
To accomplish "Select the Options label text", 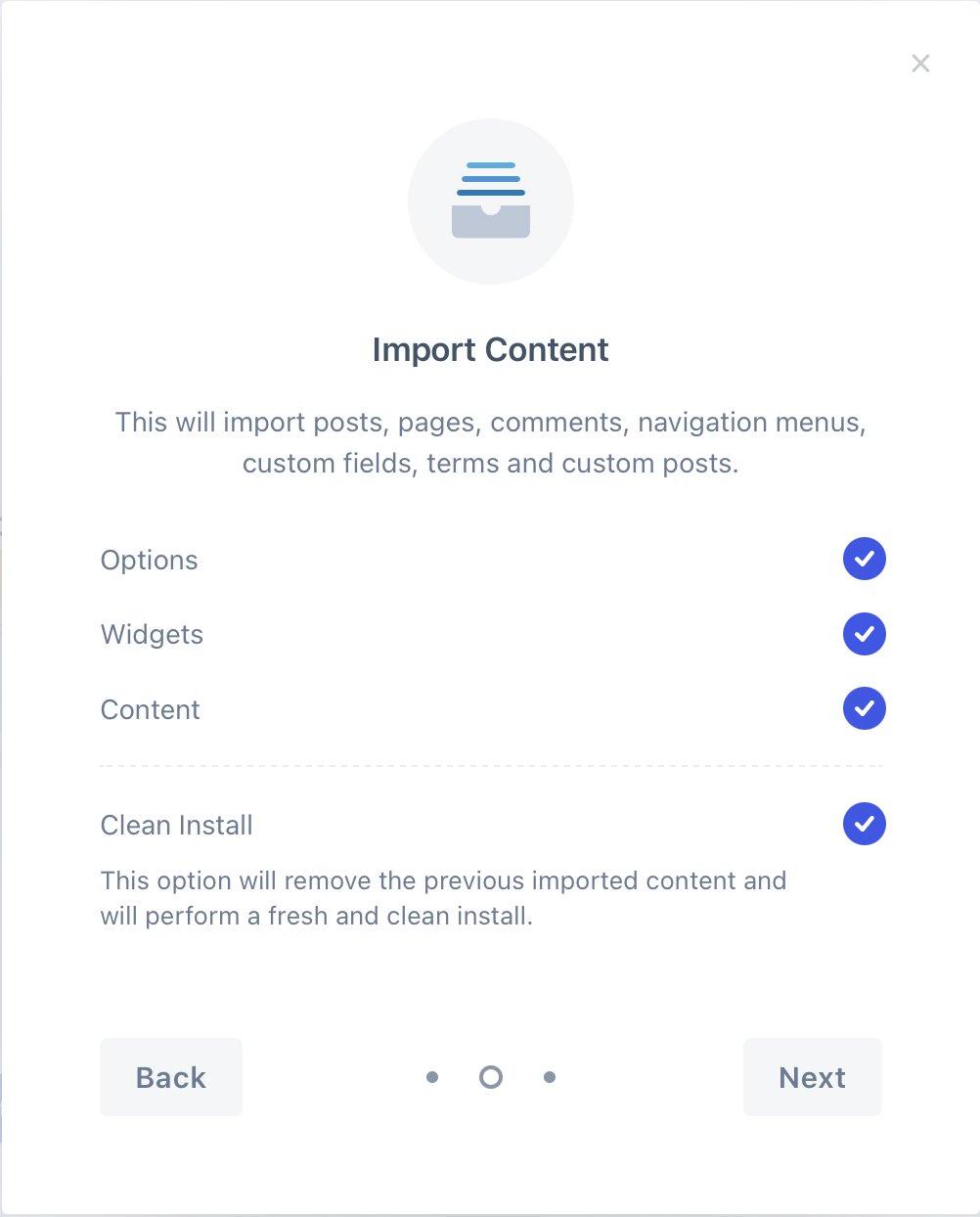I will (150, 561).
